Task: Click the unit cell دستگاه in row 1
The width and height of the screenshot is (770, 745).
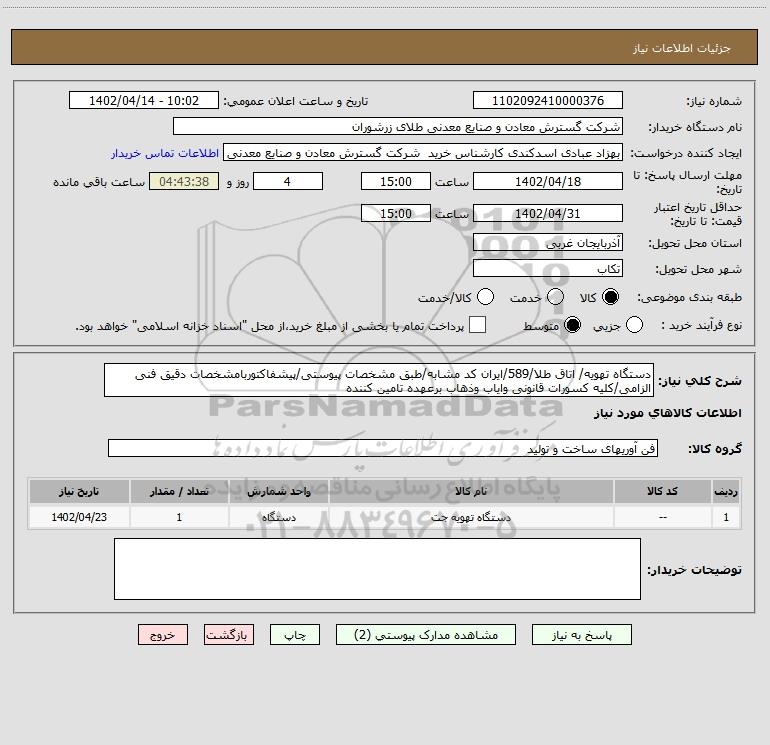Action: [x=278, y=517]
